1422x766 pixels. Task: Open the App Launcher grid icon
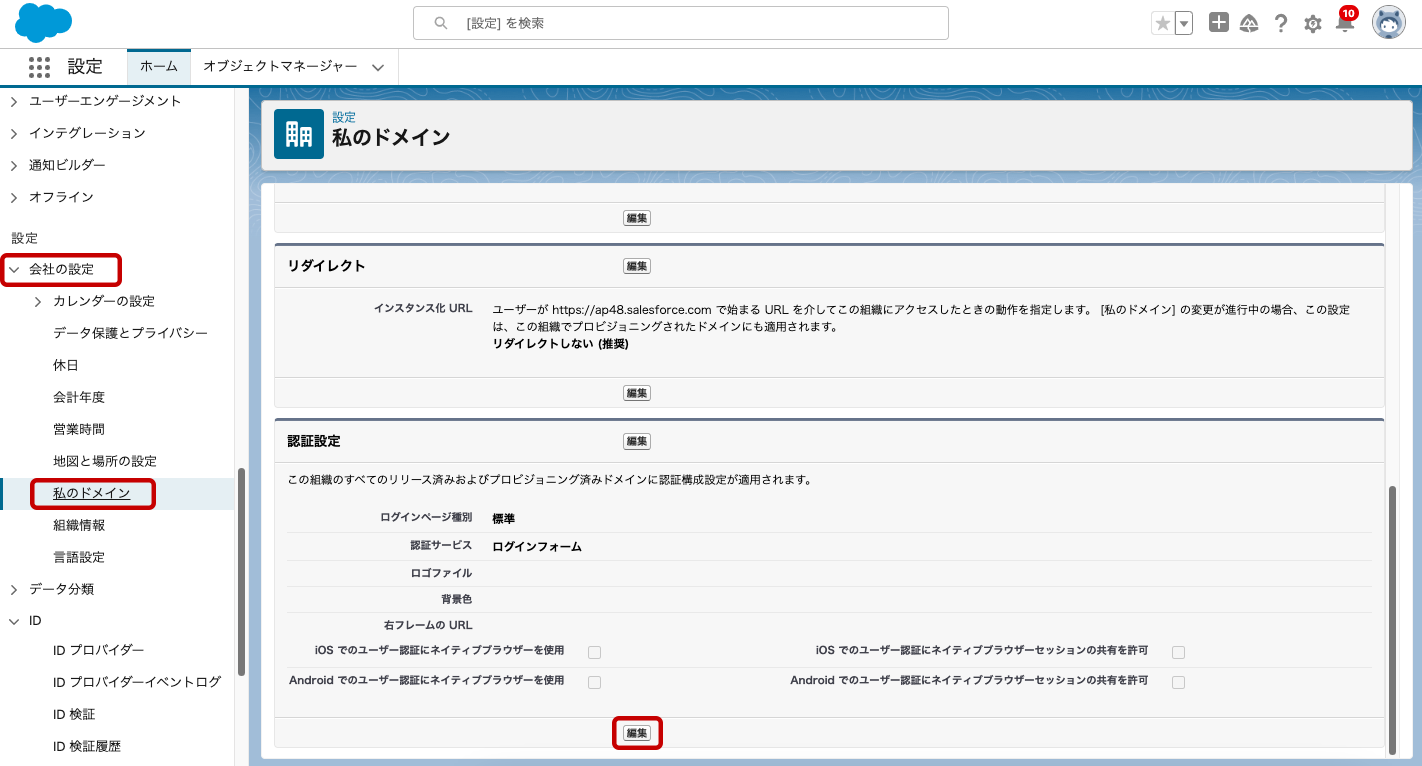[x=39, y=67]
